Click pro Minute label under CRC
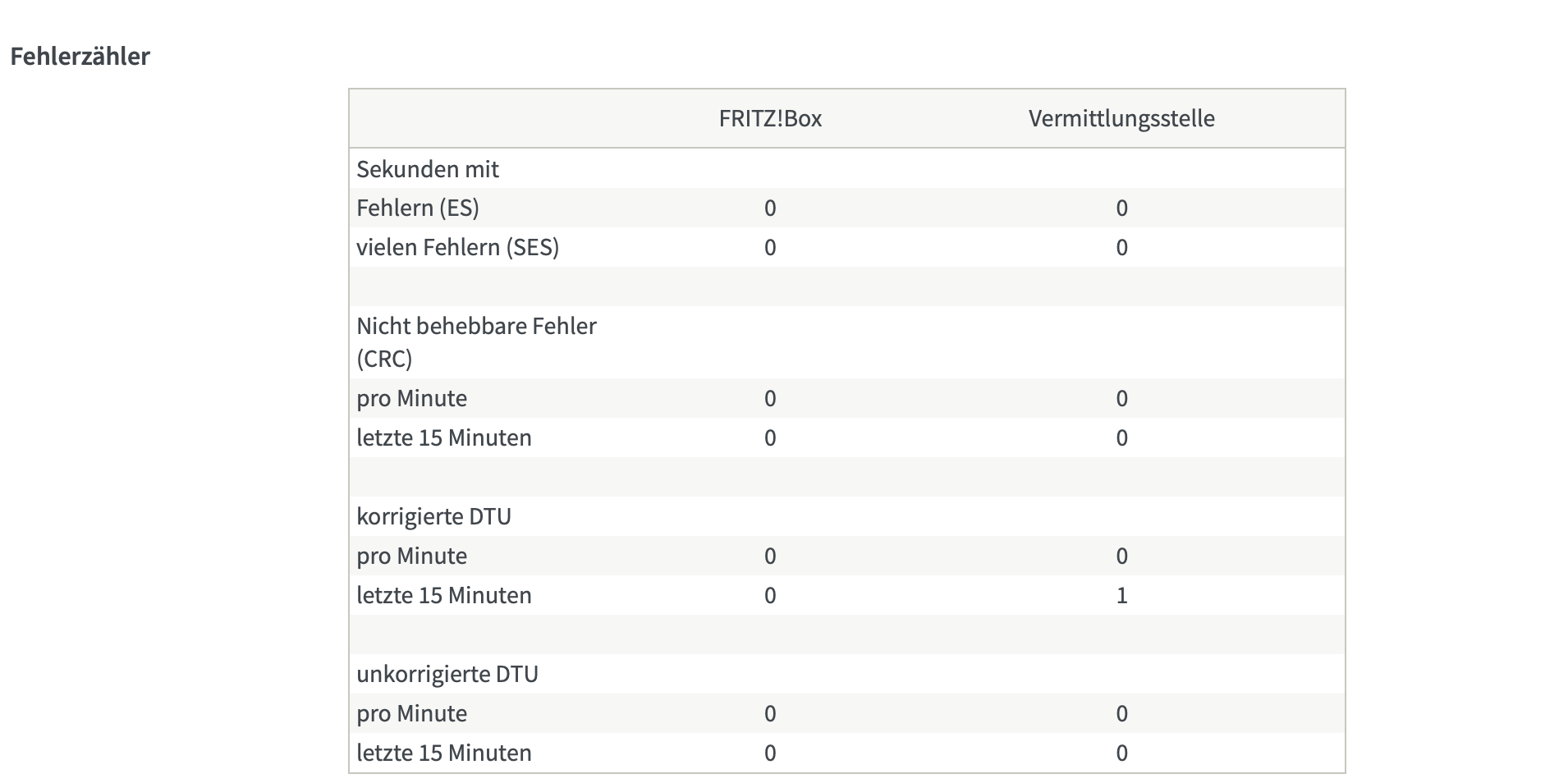This screenshot has width=1568, height=783. 411,398
